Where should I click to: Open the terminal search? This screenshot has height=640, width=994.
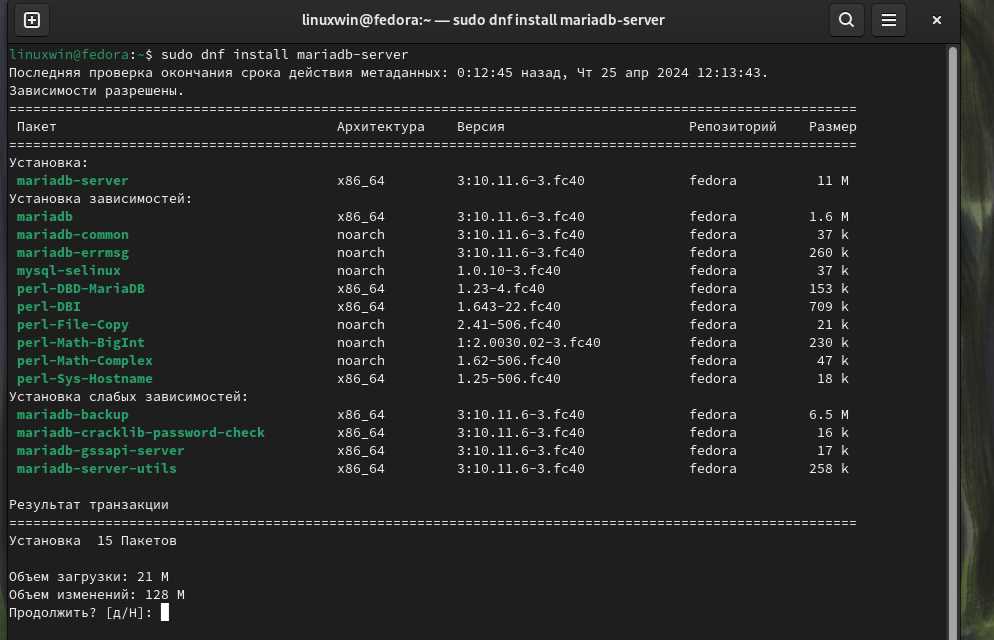(x=846, y=20)
